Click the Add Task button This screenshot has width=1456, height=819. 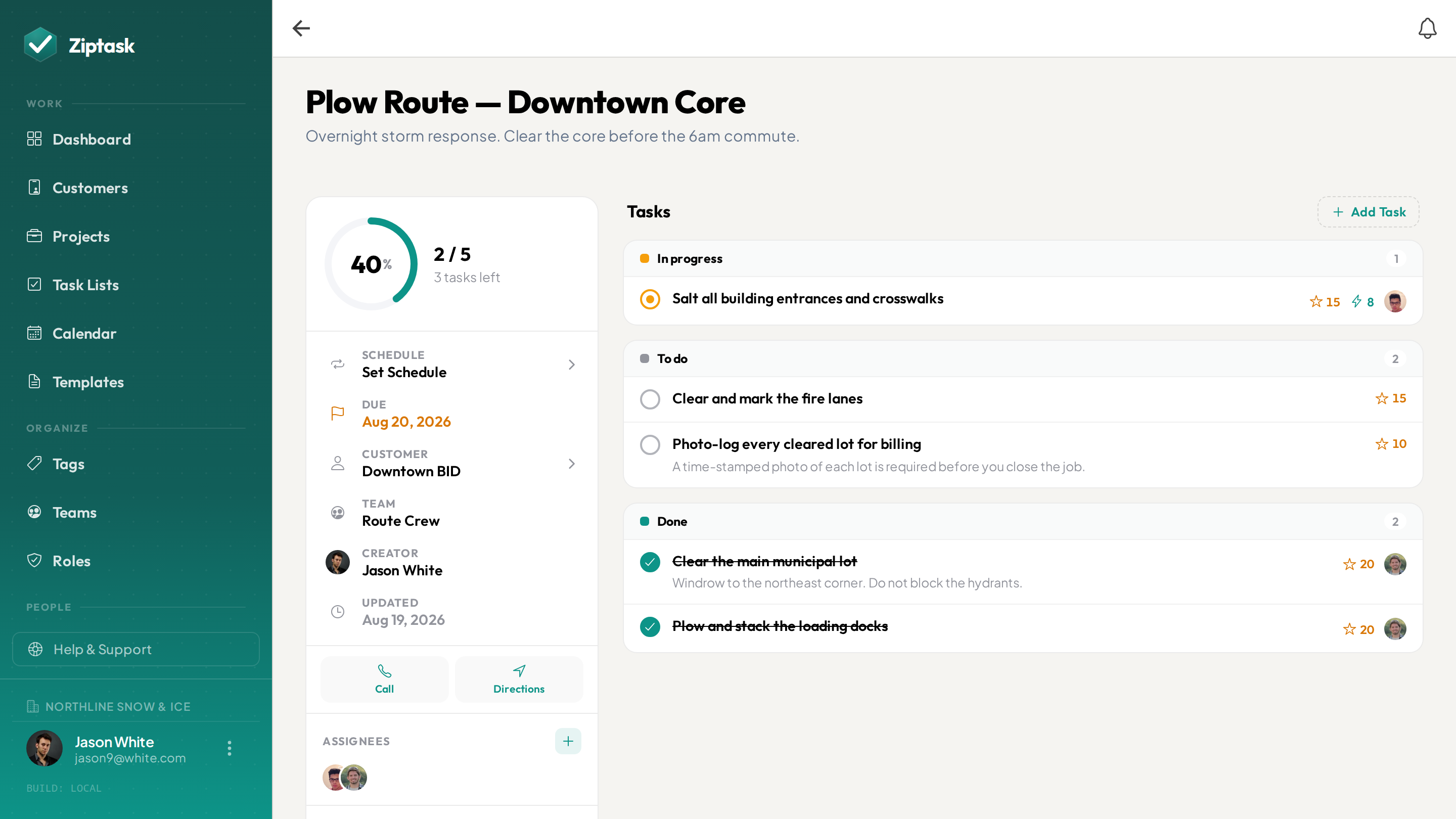[x=1369, y=212]
